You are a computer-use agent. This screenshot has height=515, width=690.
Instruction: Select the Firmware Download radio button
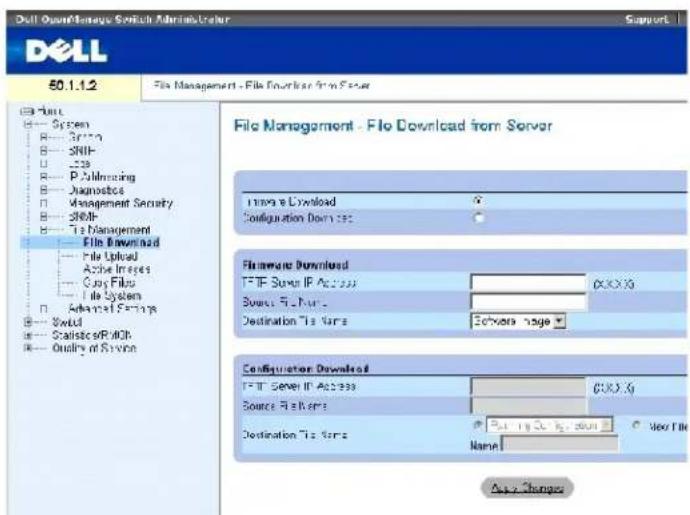point(478,201)
